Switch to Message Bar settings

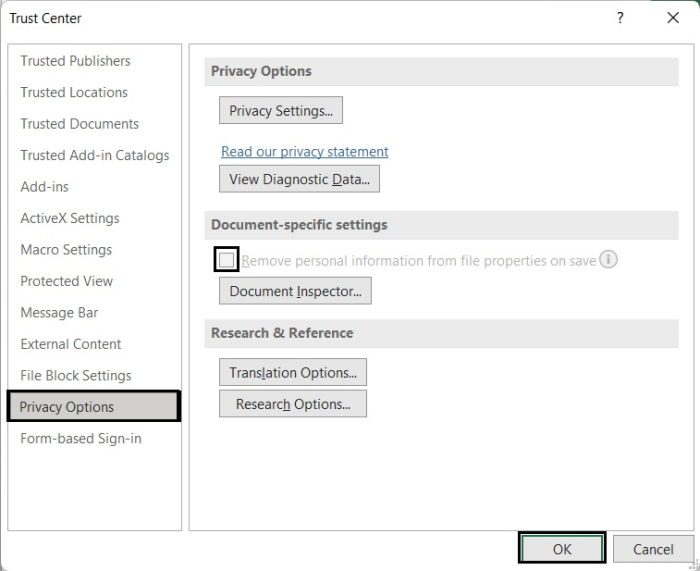coord(60,313)
